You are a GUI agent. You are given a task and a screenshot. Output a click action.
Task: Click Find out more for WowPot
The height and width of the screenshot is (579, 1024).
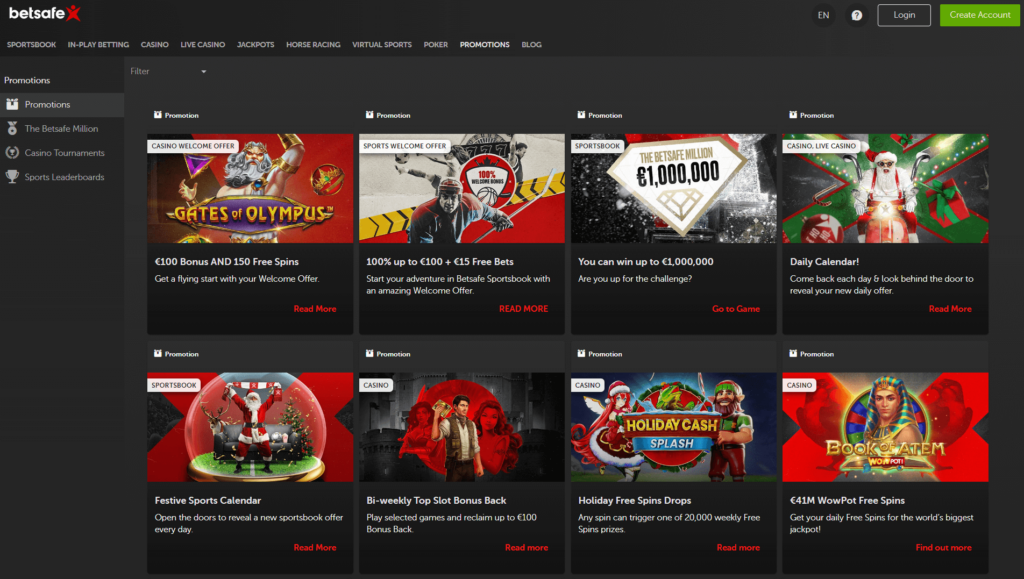(943, 548)
